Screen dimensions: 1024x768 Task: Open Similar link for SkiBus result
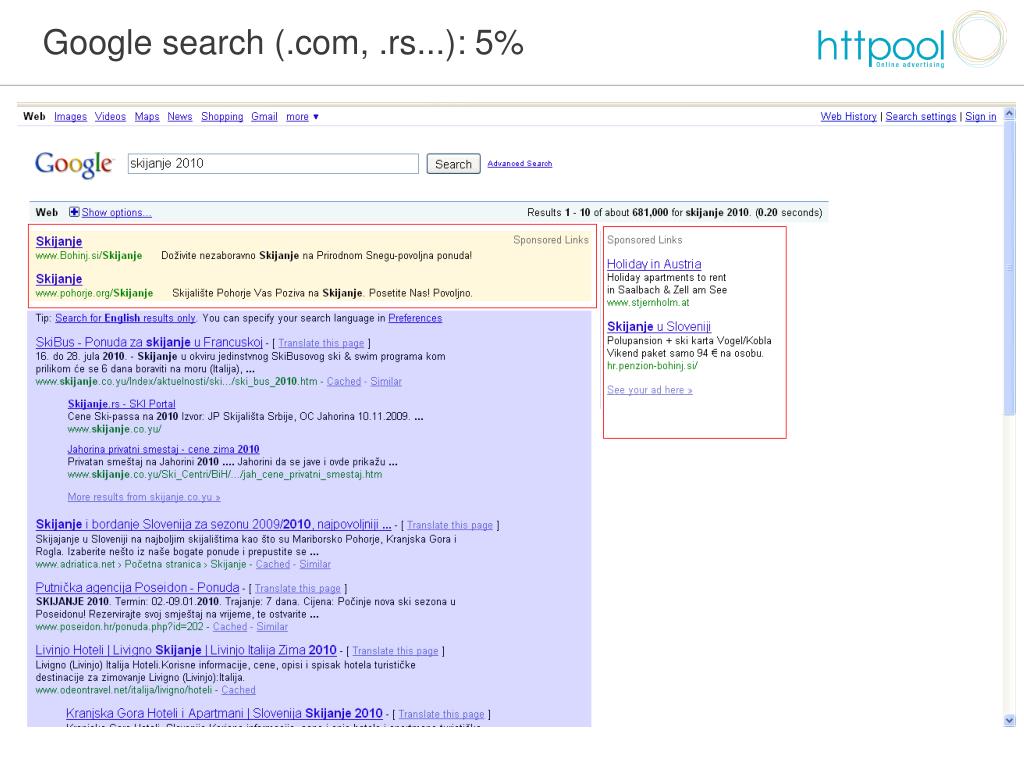click(x=386, y=381)
